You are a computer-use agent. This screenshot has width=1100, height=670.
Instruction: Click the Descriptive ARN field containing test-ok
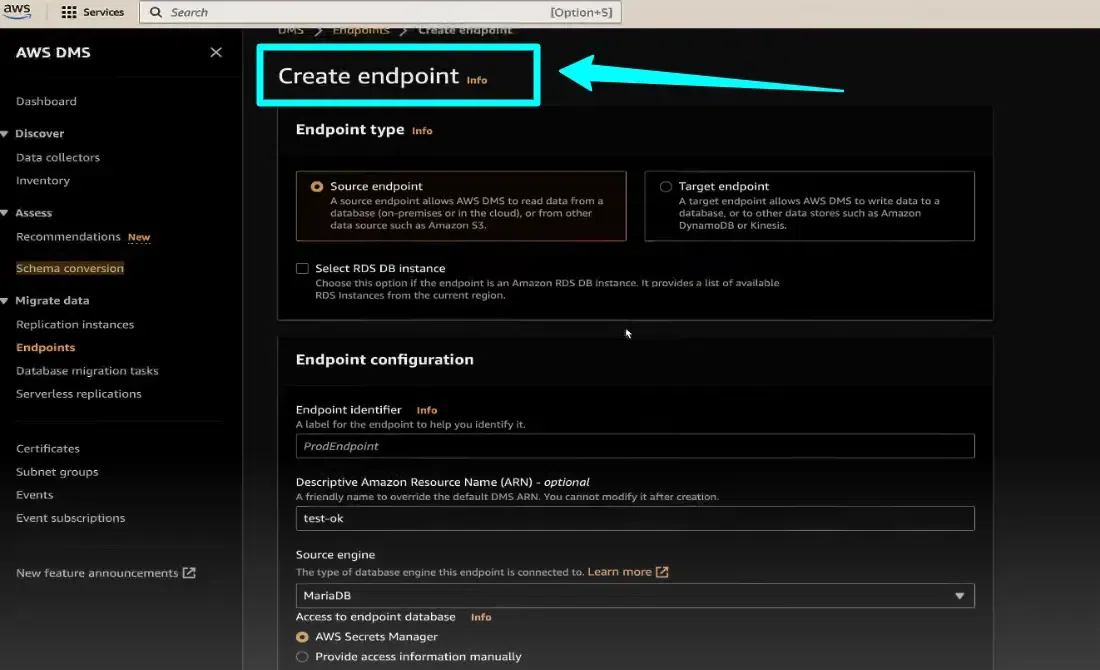[x=635, y=518]
